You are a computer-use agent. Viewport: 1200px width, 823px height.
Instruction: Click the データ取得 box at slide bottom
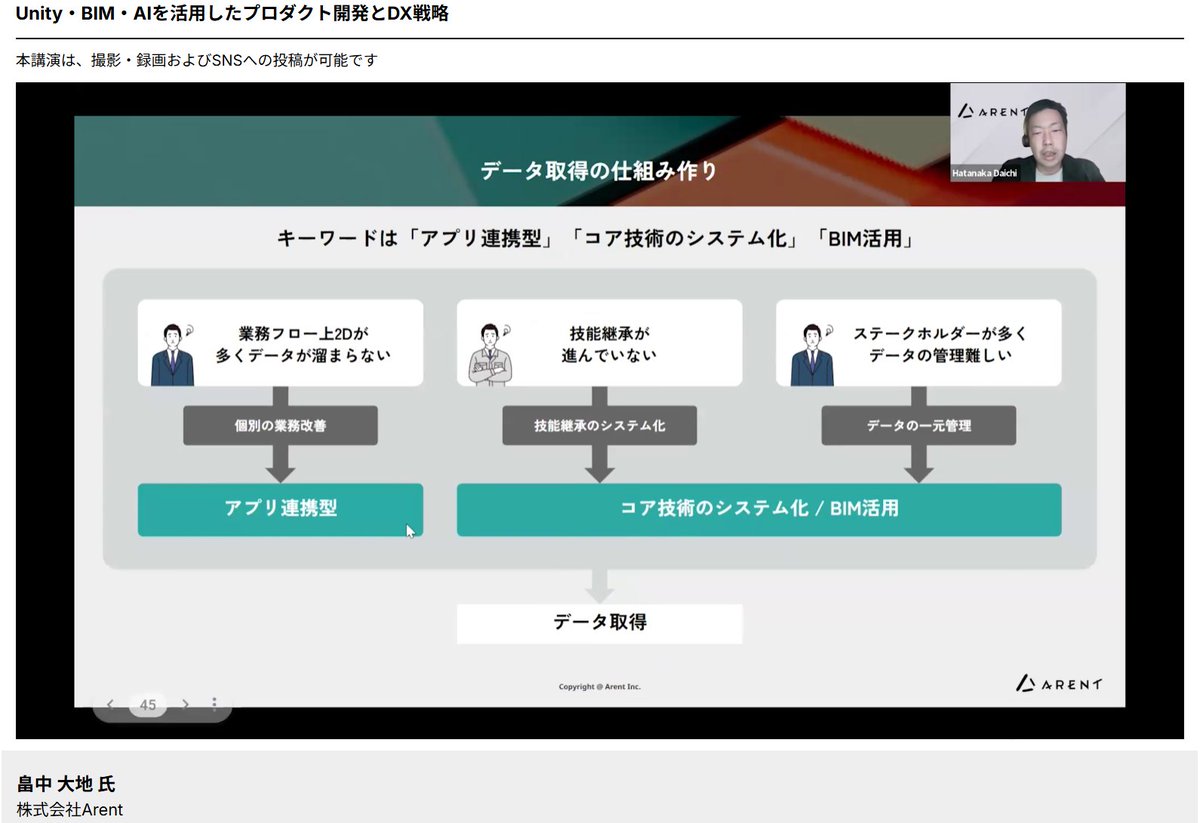pyautogui.click(x=599, y=623)
